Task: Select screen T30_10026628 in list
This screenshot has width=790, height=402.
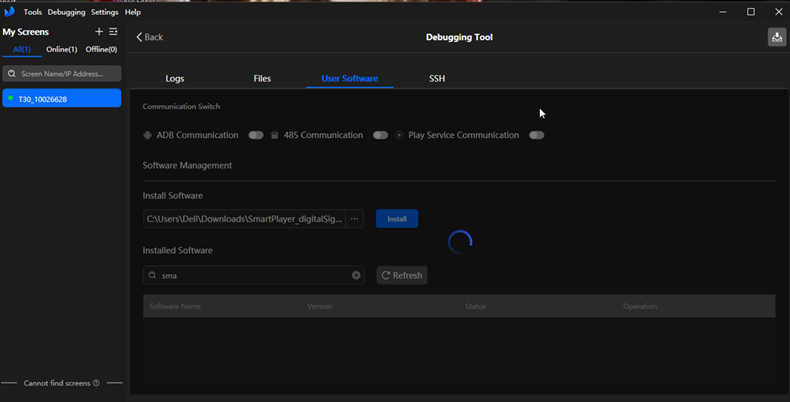Action: pyautogui.click(x=62, y=98)
